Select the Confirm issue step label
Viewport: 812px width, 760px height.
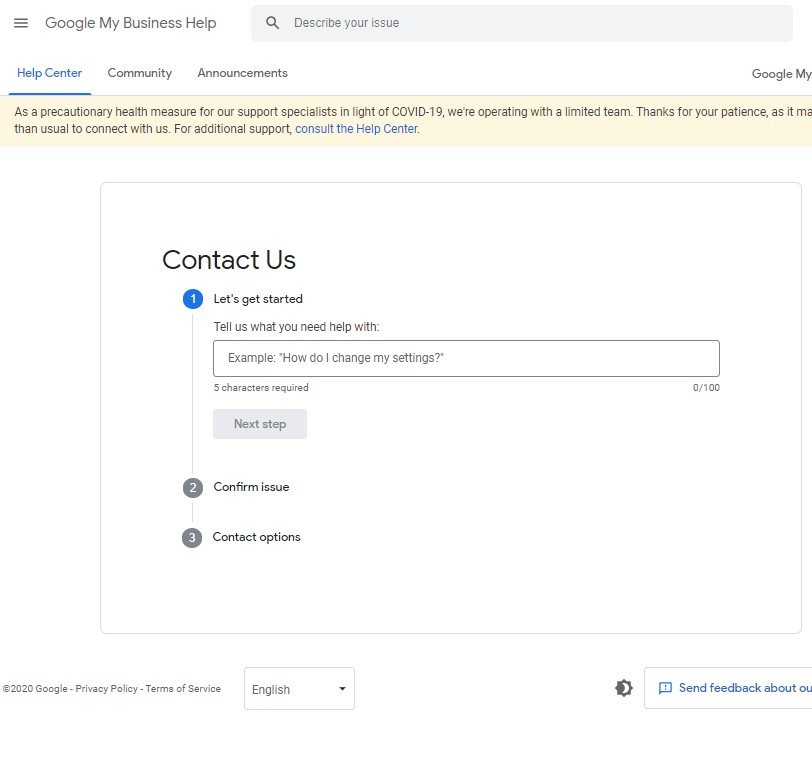click(x=251, y=487)
